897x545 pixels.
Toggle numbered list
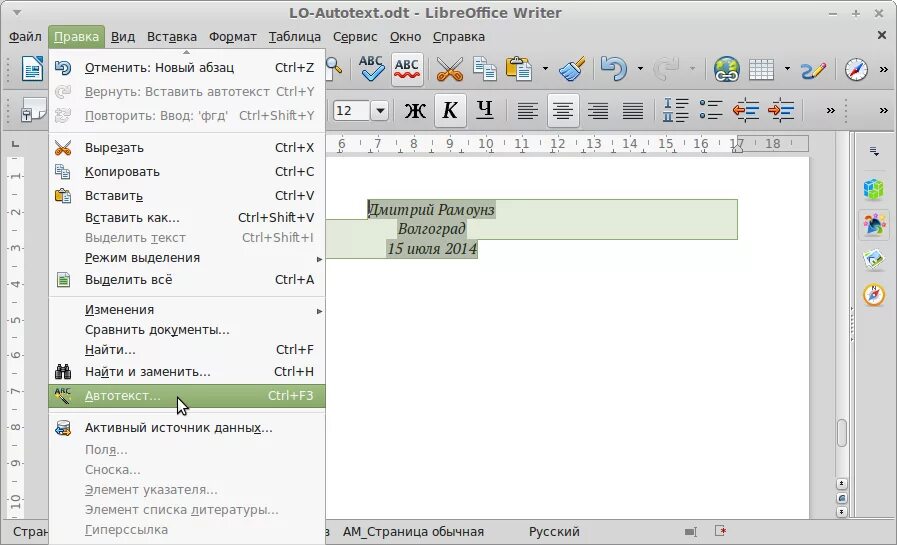point(675,110)
